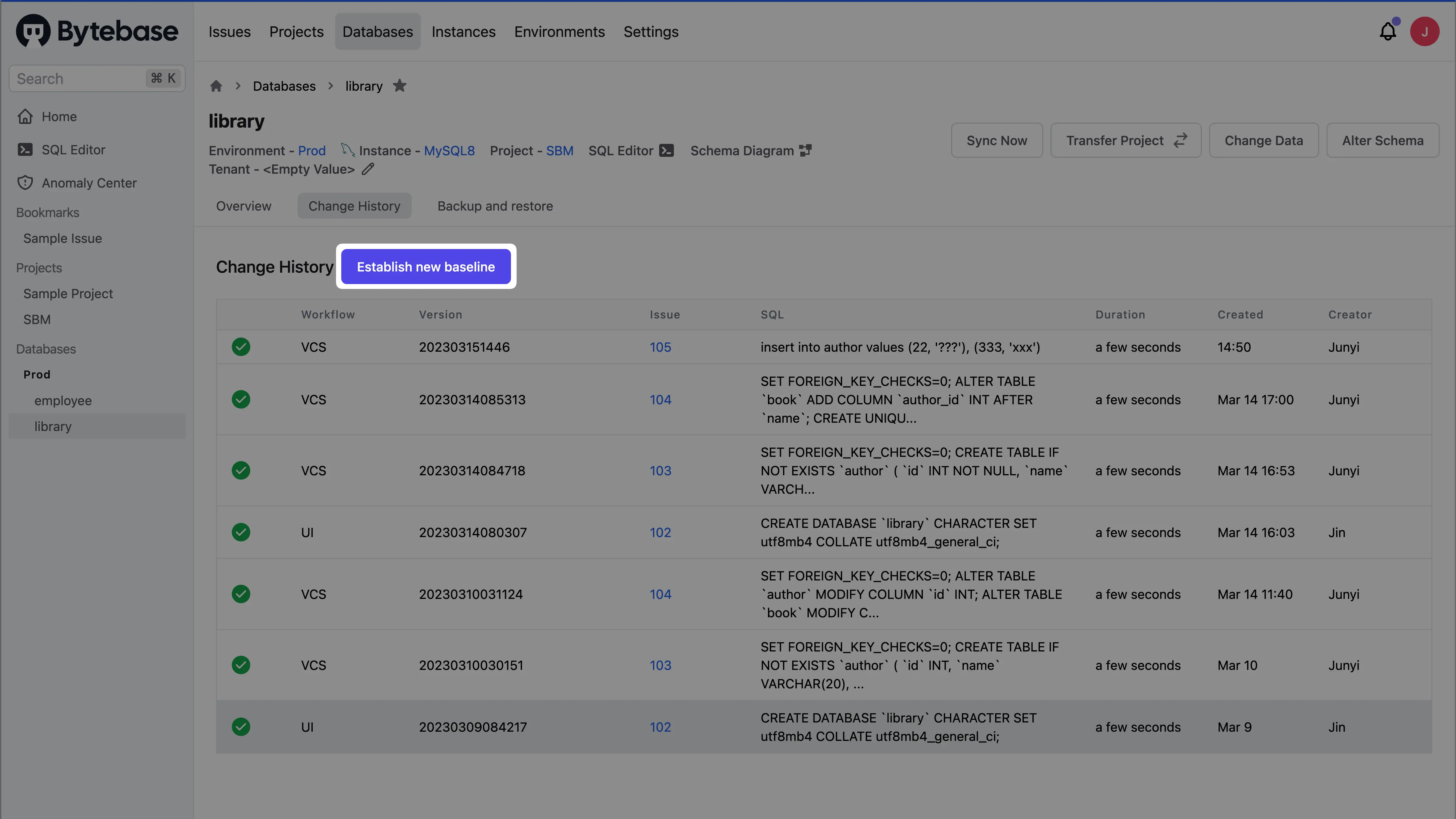Viewport: 1456px width, 819px height.
Task: Click the 'insert into author values' SQL cell
Action: point(900,347)
